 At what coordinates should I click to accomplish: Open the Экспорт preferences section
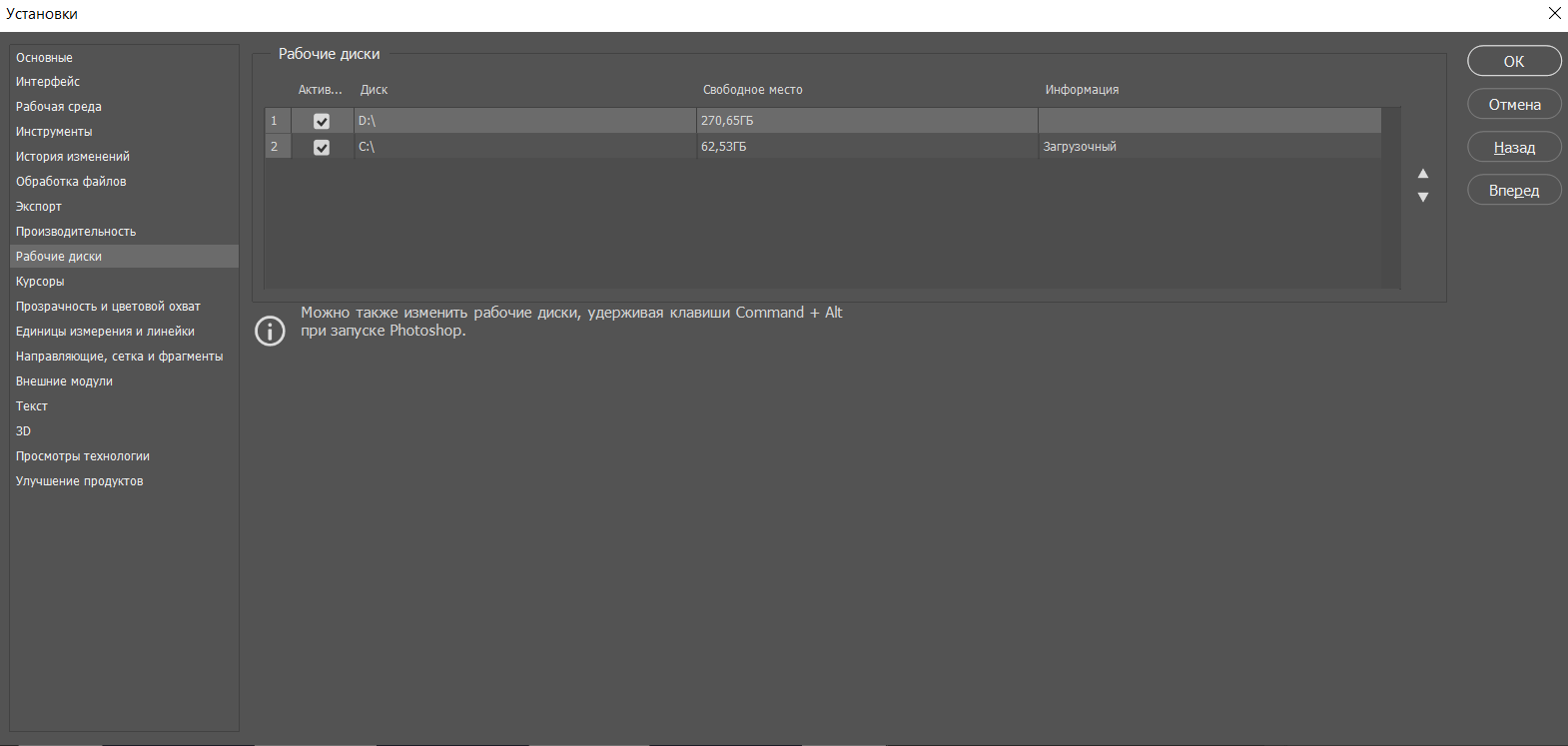pyautogui.click(x=125, y=207)
